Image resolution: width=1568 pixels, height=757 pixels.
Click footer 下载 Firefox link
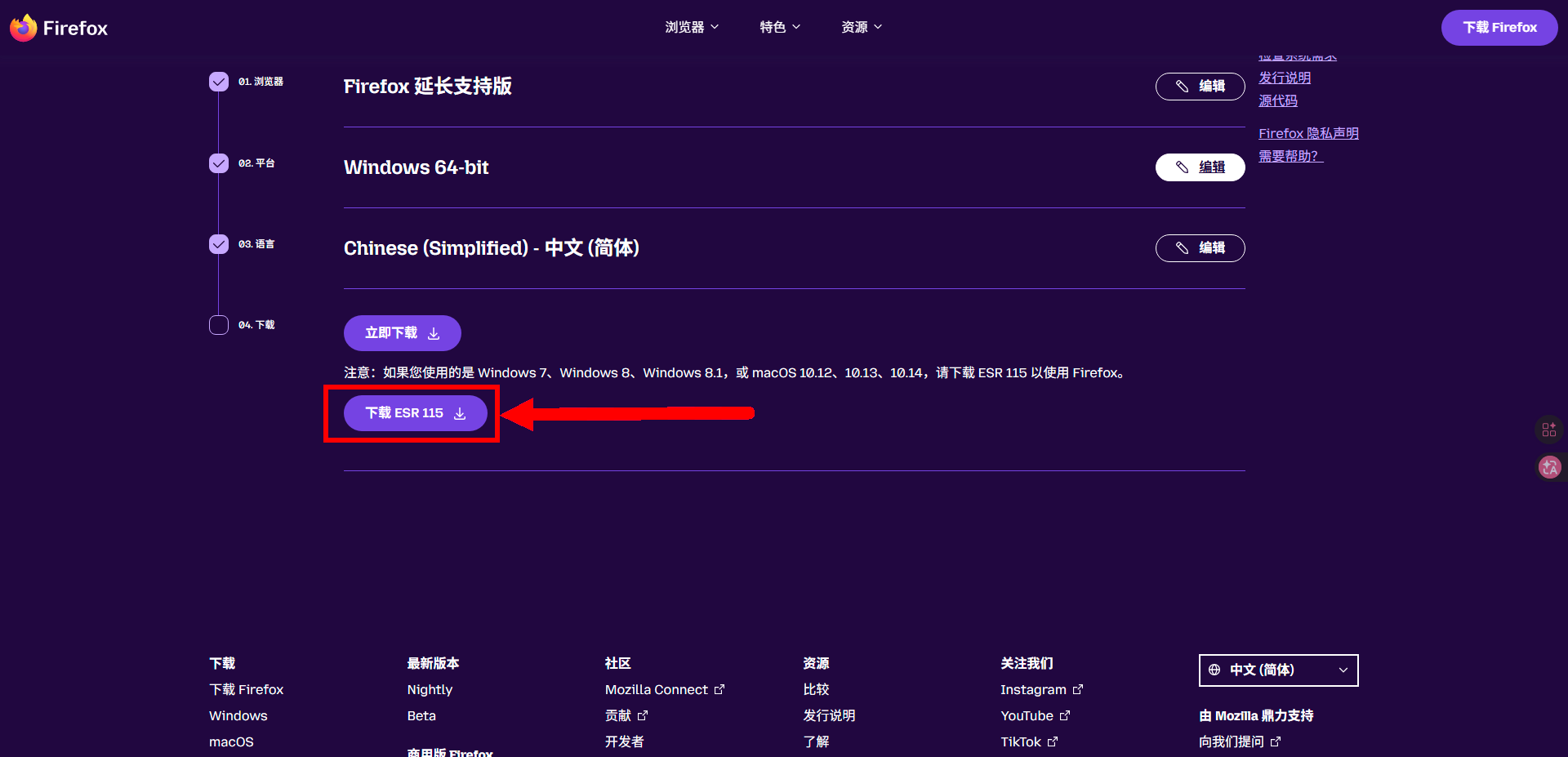coord(247,689)
